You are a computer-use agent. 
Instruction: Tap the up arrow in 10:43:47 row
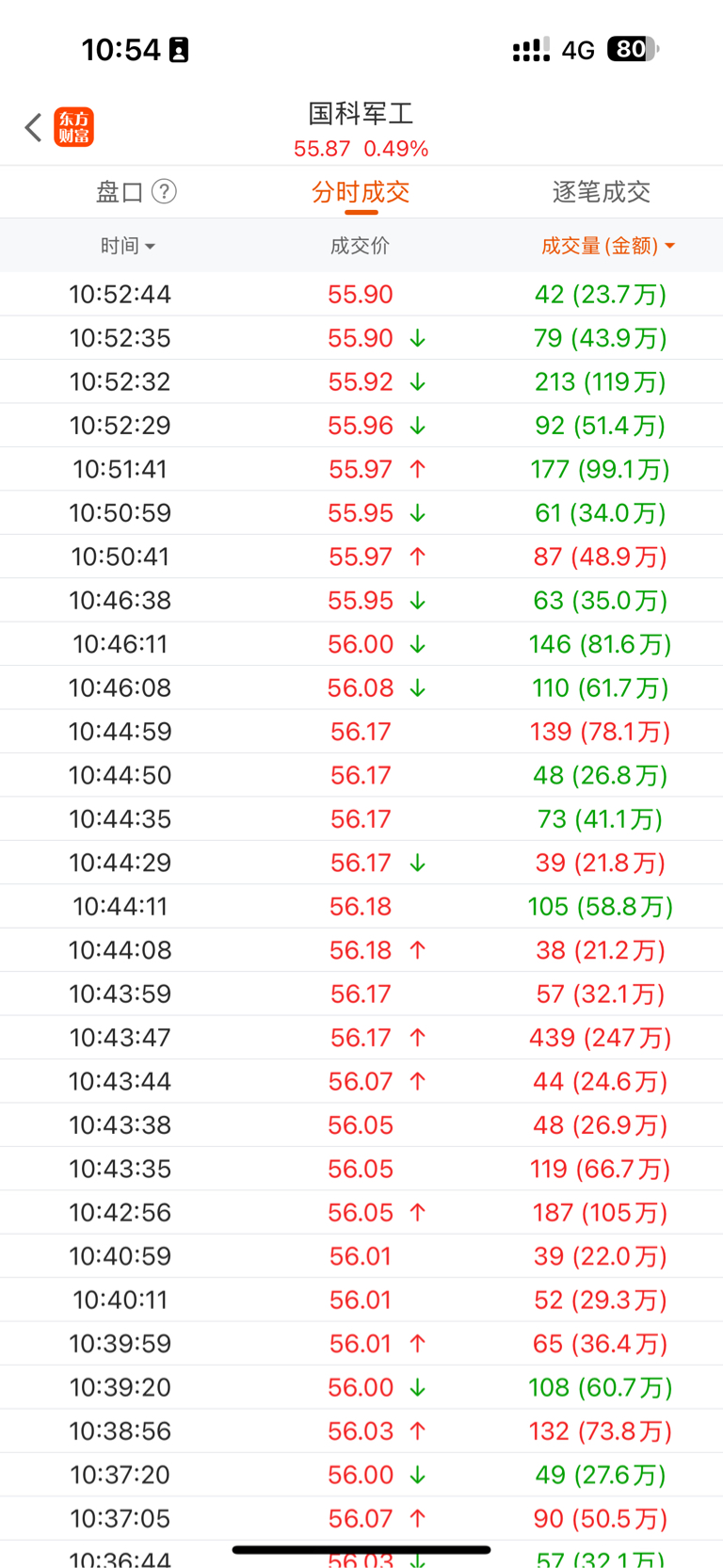(x=418, y=1038)
